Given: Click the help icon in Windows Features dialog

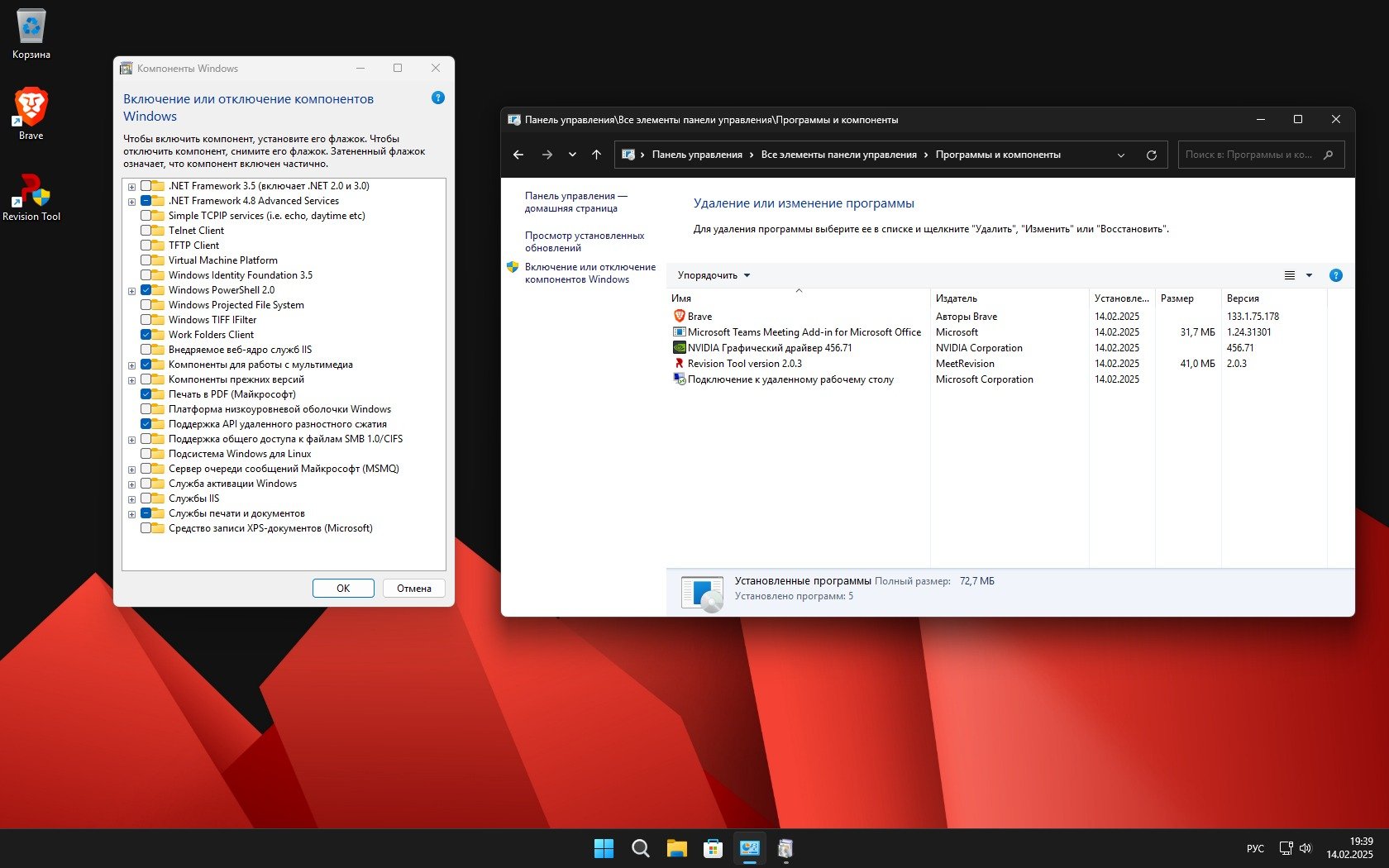Looking at the screenshot, I should click(x=438, y=98).
